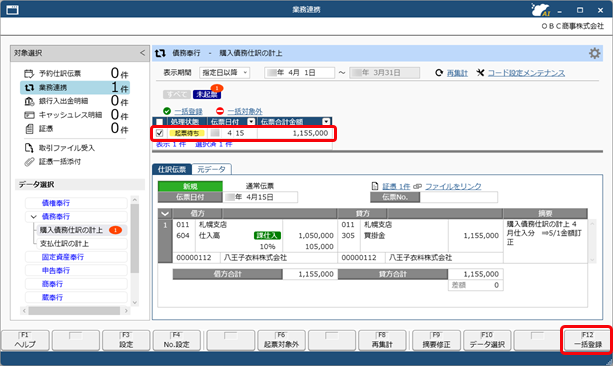The image size is (613, 366).
Task: Click the ファイルをリンク link
Action: click(x=453, y=187)
